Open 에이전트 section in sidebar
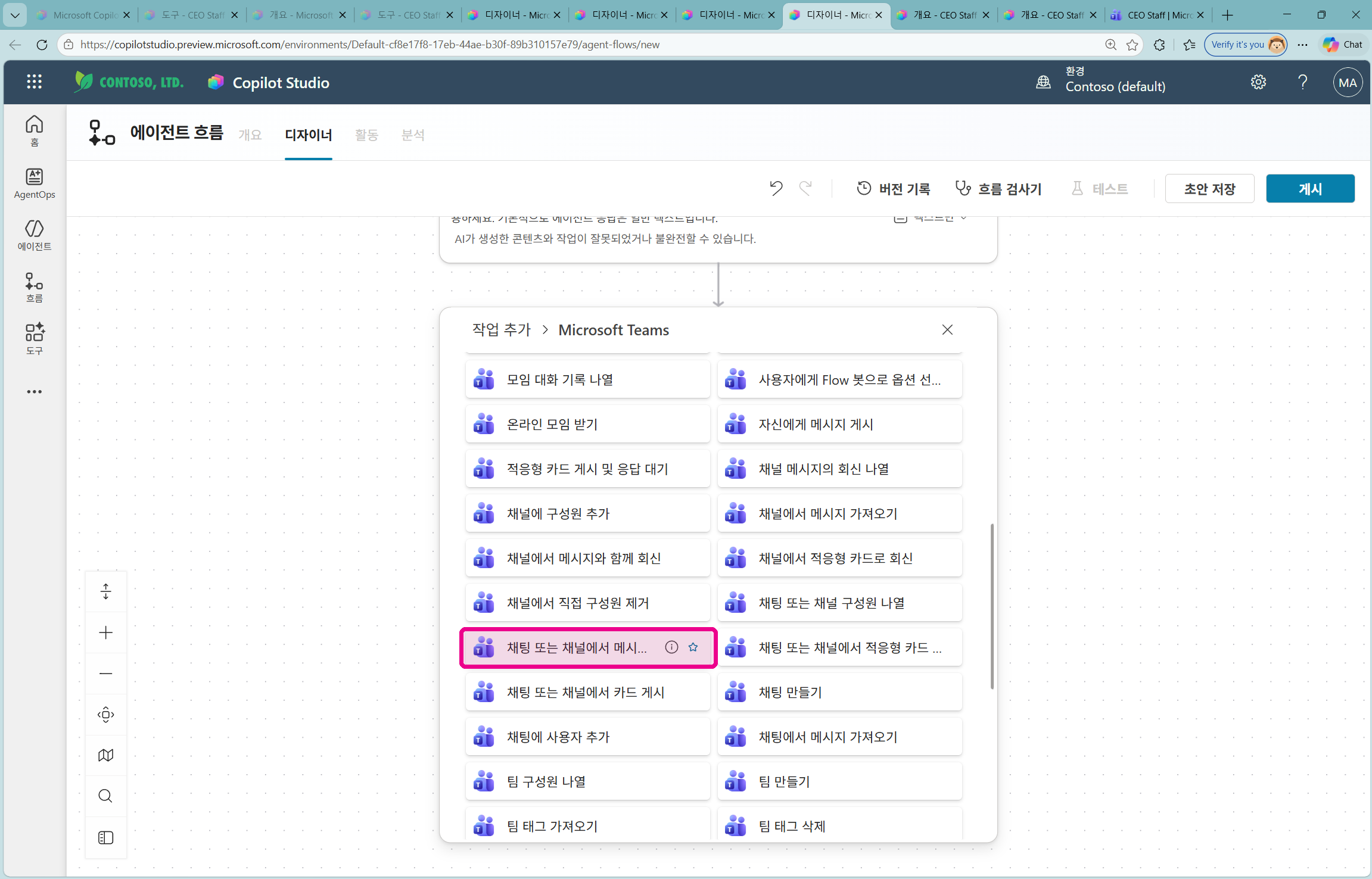Viewport: 1372px width, 879px height. (35, 235)
